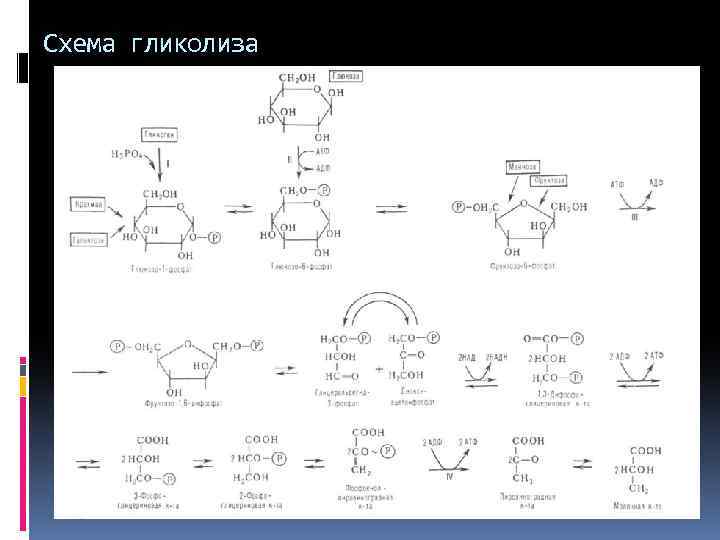The width and height of the screenshot is (720, 540).
Task: Click the "Глицеральдегид-3-фосфат" caption
Action: 342,398
